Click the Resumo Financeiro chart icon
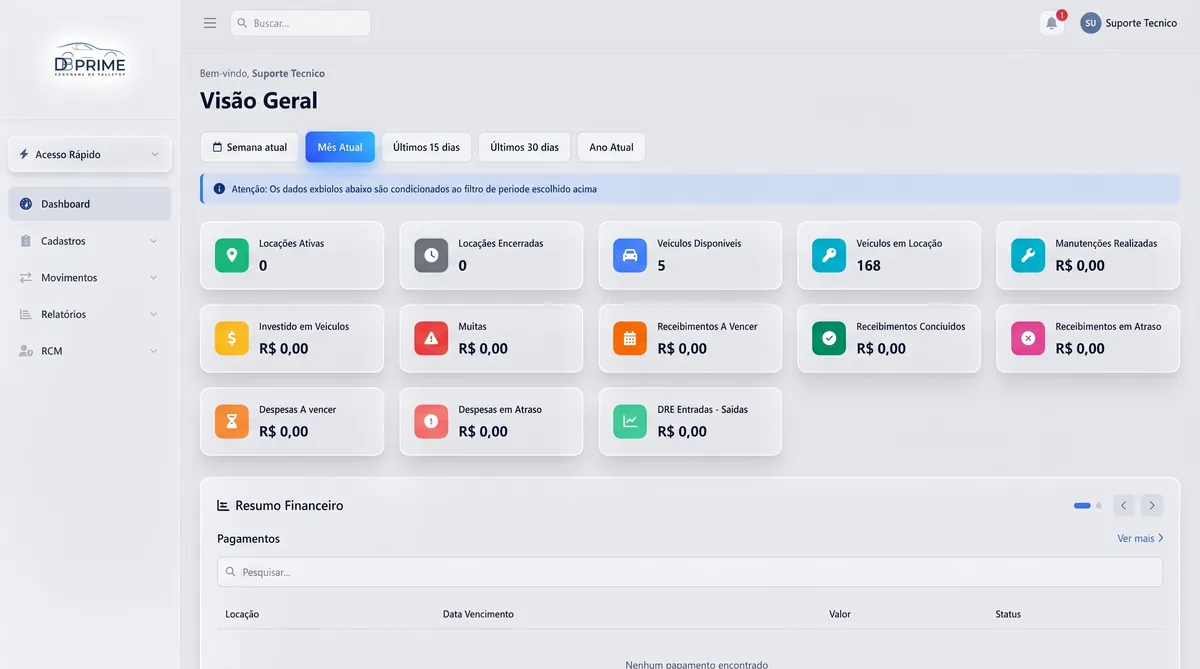This screenshot has height=669, width=1200. click(223, 506)
